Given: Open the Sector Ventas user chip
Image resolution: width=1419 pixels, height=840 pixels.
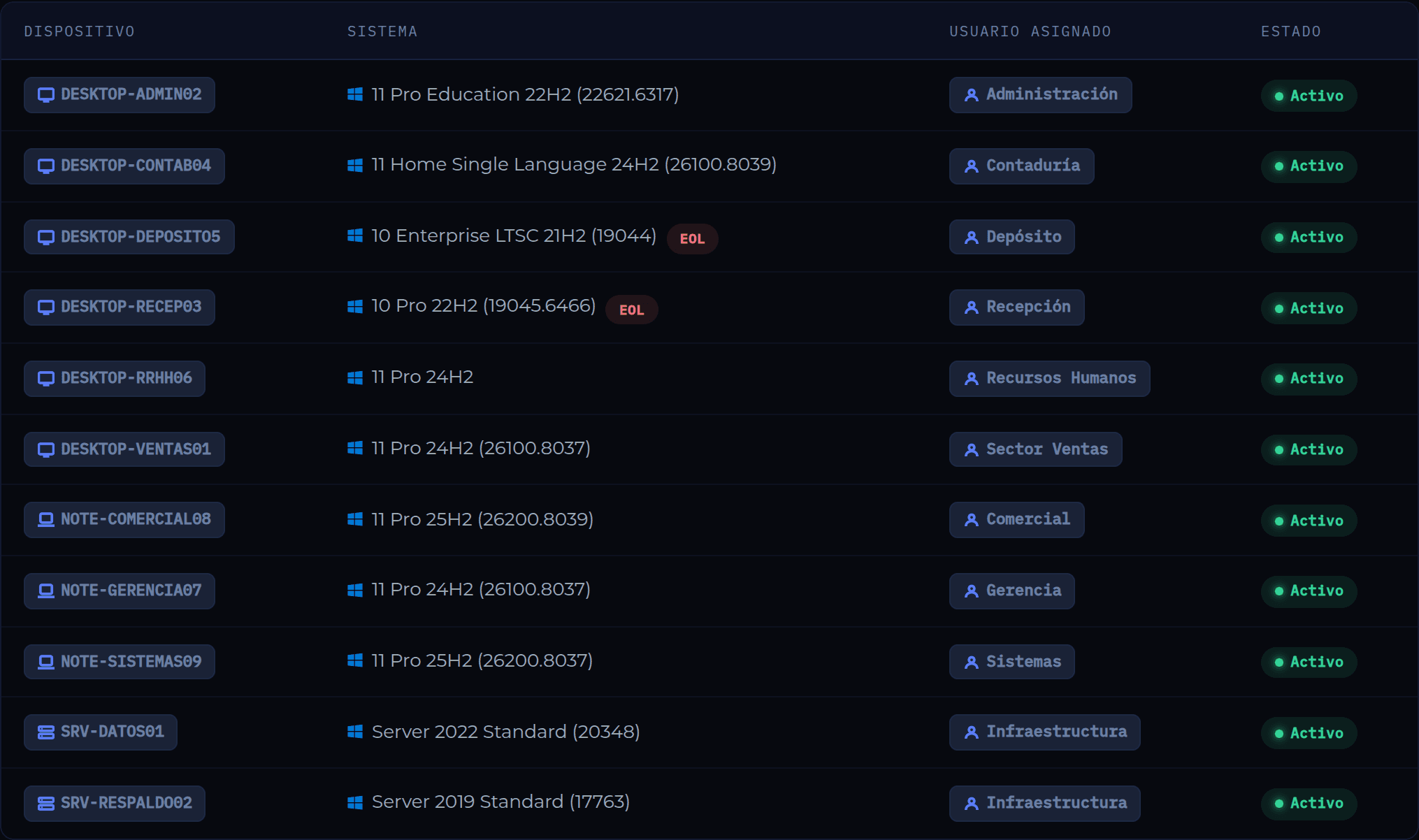Looking at the screenshot, I should point(1036,449).
